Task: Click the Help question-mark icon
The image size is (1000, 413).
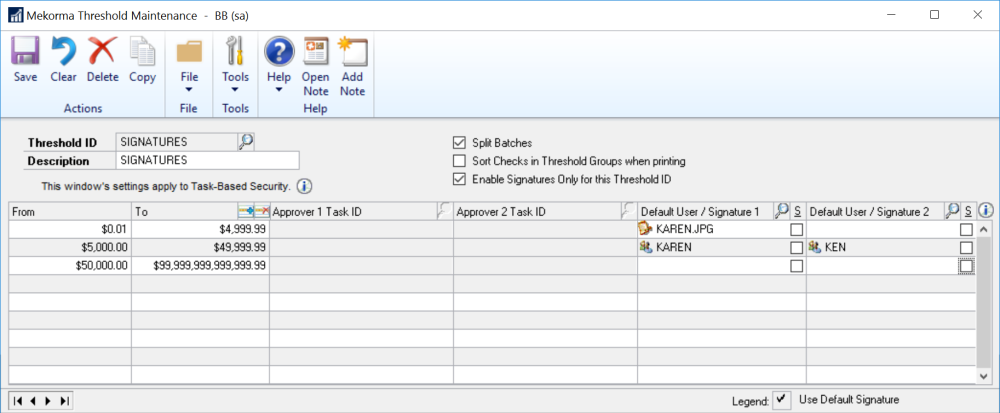Action: click(279, 51)
